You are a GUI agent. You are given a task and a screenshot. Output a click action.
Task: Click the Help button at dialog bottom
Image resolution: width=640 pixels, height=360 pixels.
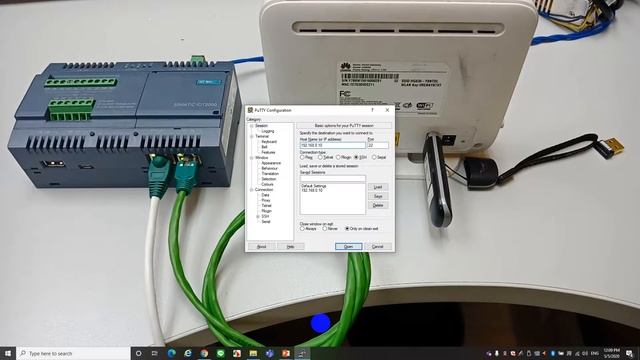pos(291,247)
